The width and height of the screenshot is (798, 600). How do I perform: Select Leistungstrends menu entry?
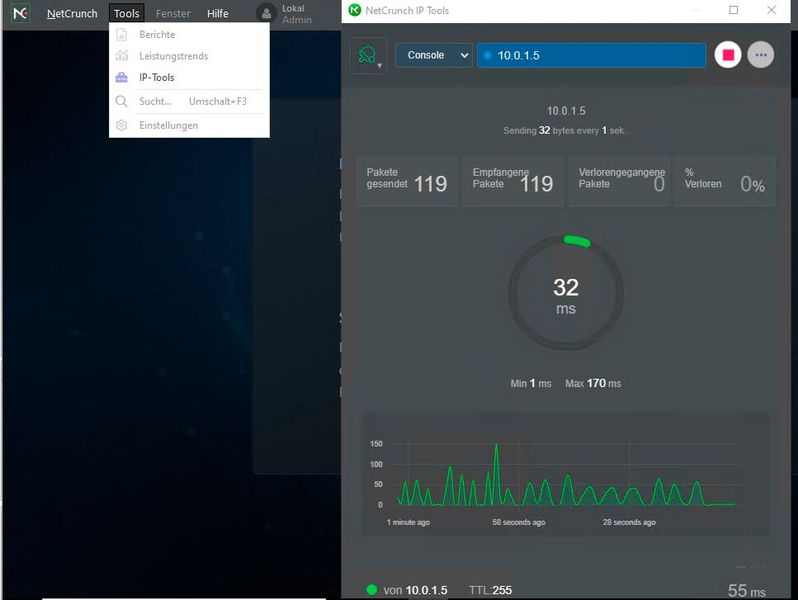click(189, 56)
